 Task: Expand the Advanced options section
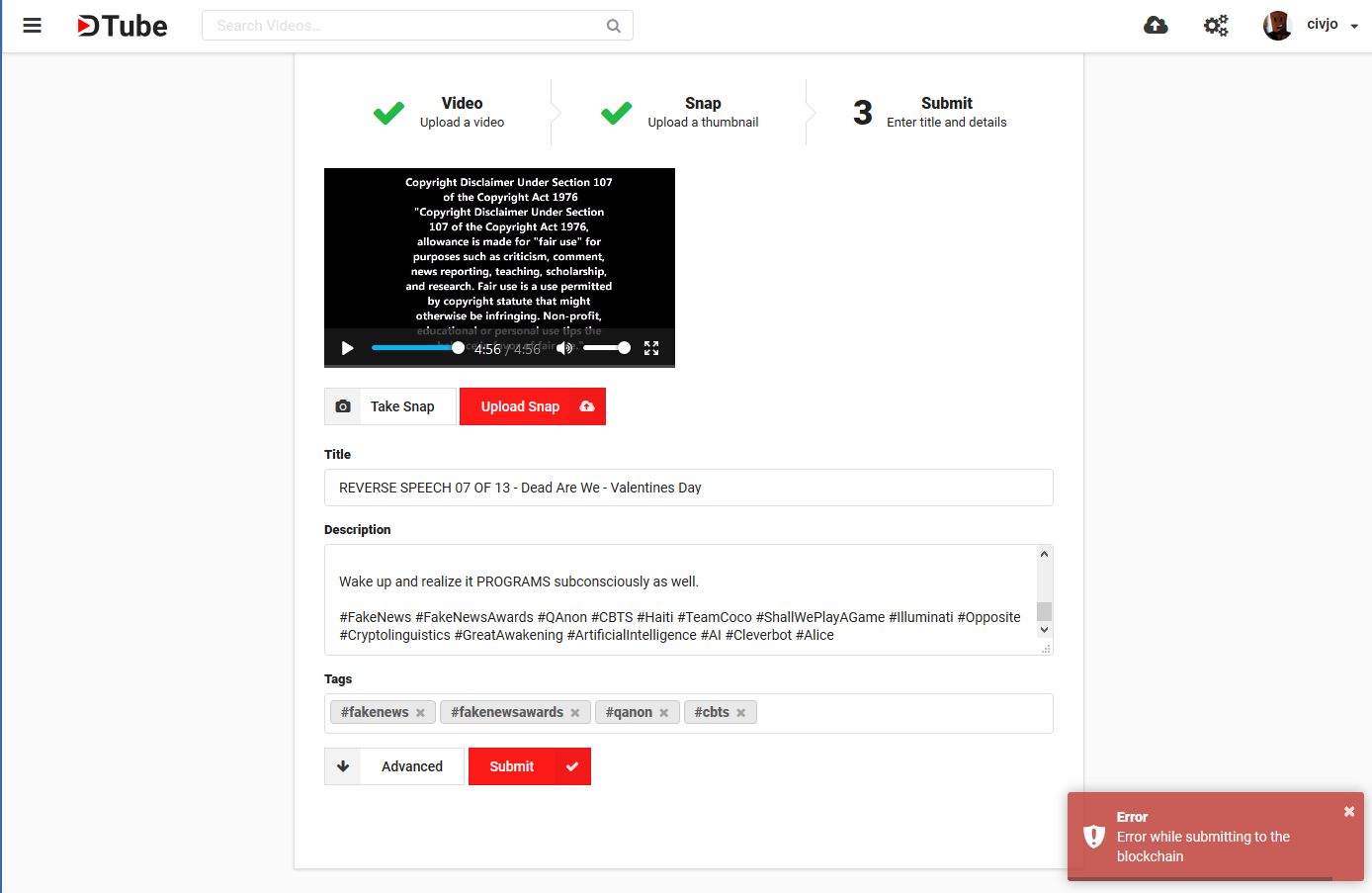pos(409,766)
